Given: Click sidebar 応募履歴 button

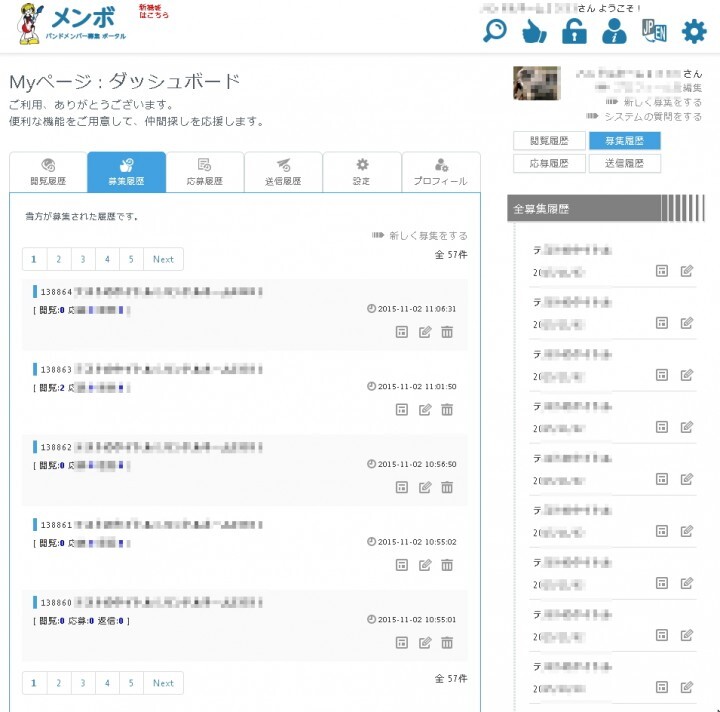Looking at the screenshot, I should coord(549,163).
